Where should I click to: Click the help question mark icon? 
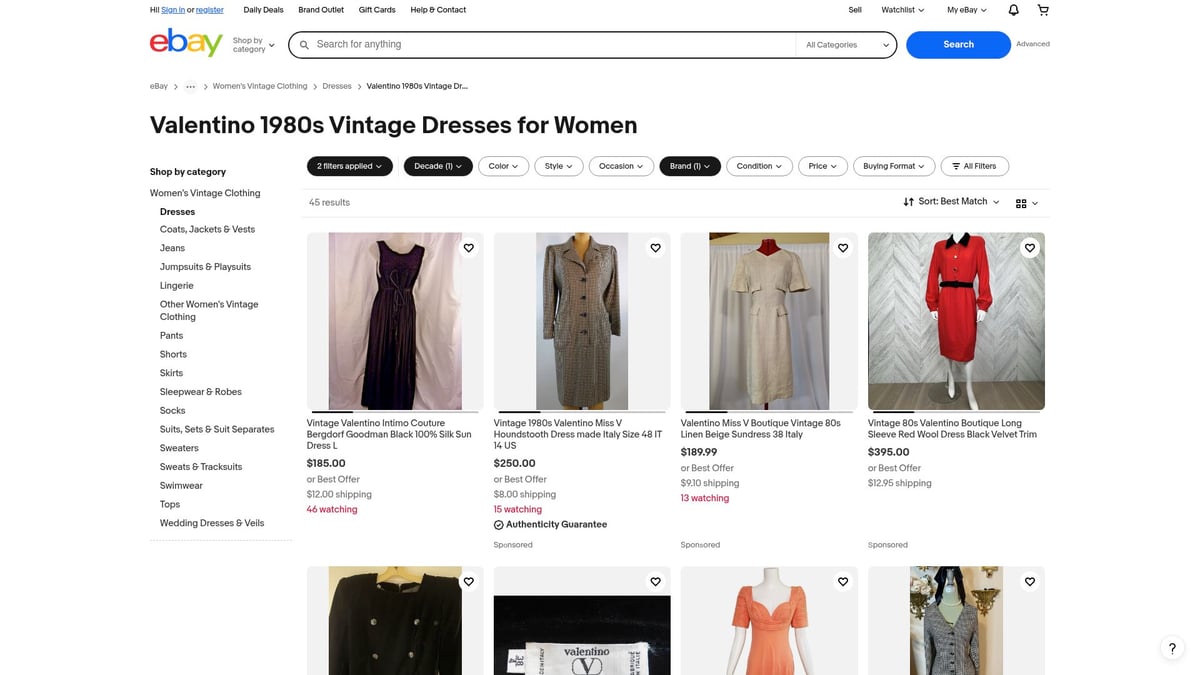(1172, 648)
